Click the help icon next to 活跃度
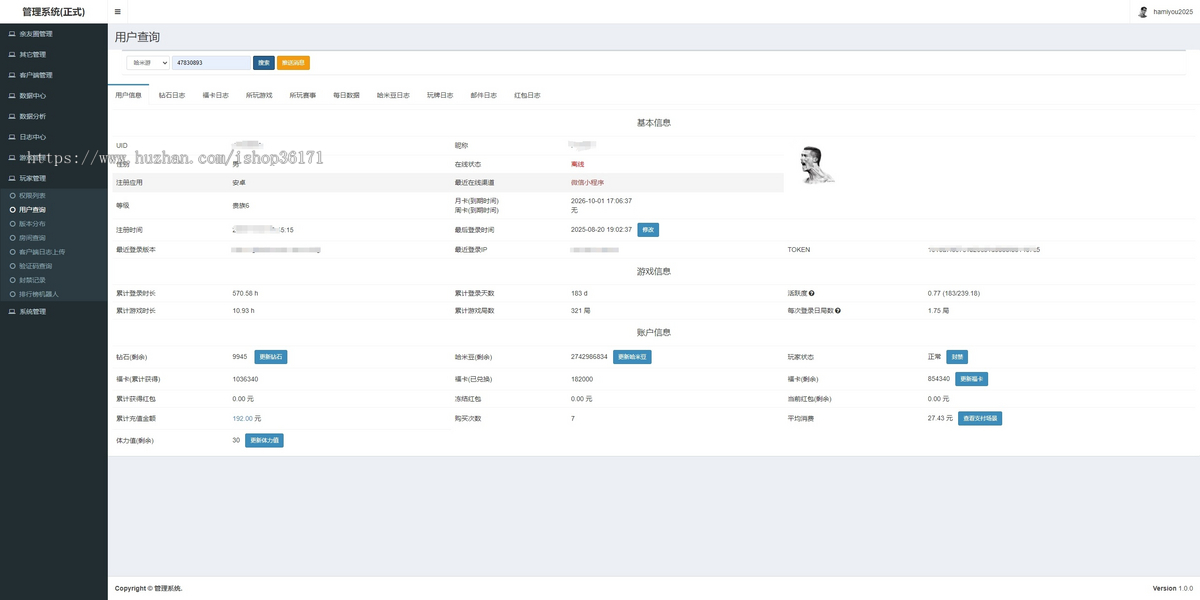 pos(811,293)
